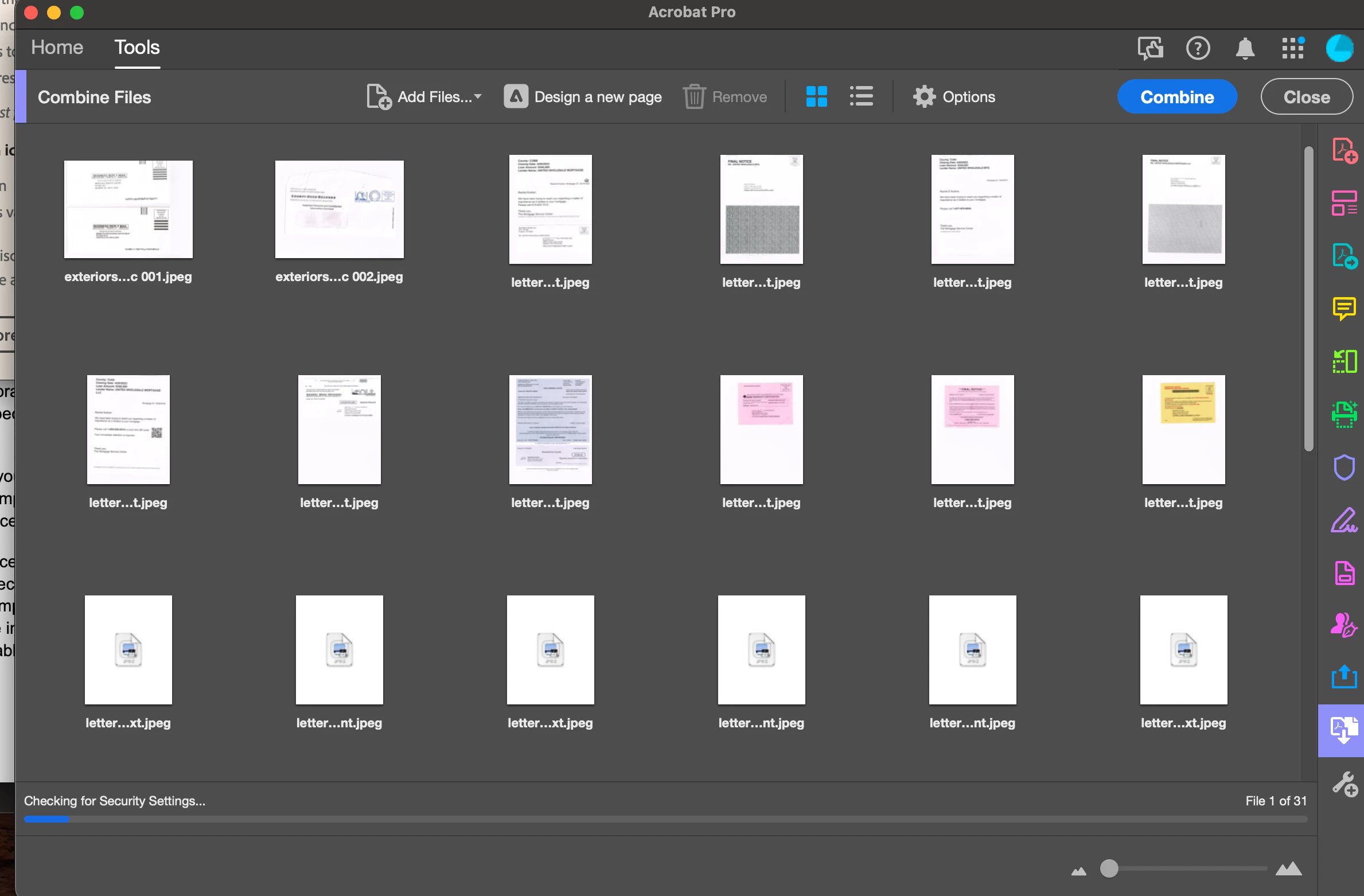Open the Fill & Sign pen icon

click(1344, 520)
